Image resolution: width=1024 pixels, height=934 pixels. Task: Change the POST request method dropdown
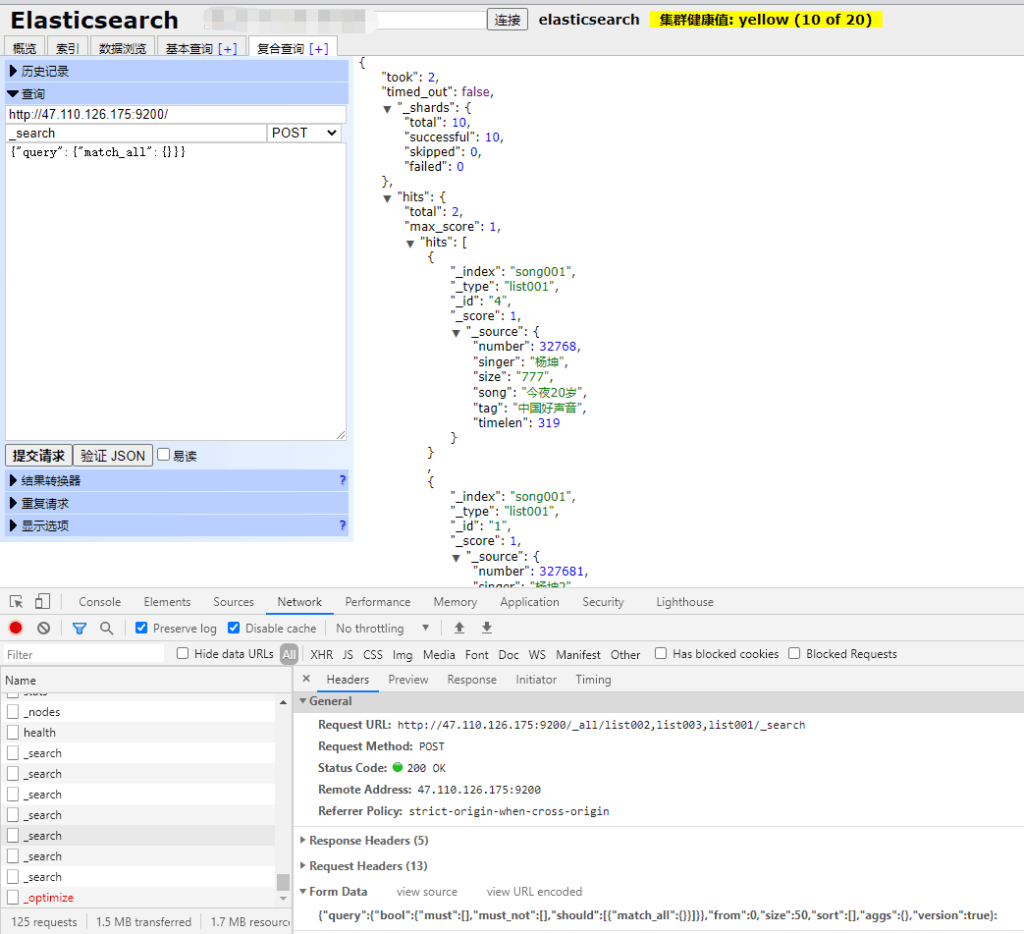303,132
